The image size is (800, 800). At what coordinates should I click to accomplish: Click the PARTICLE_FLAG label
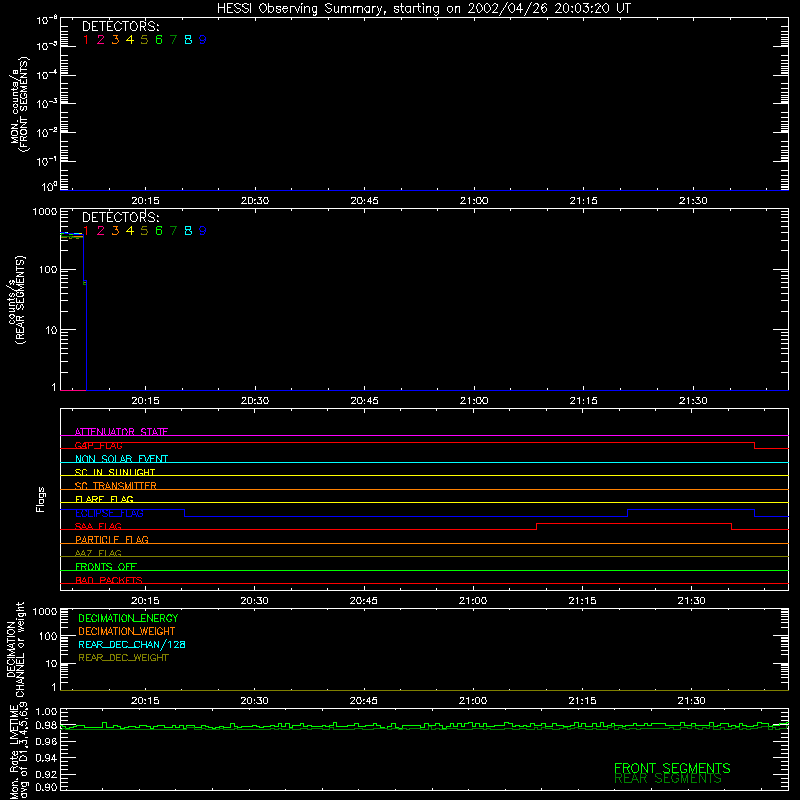112,539
